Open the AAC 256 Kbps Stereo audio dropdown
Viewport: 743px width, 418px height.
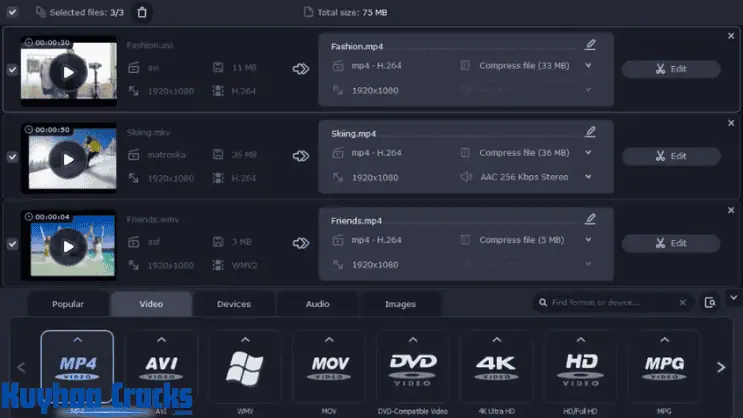(x=589, y=177)
